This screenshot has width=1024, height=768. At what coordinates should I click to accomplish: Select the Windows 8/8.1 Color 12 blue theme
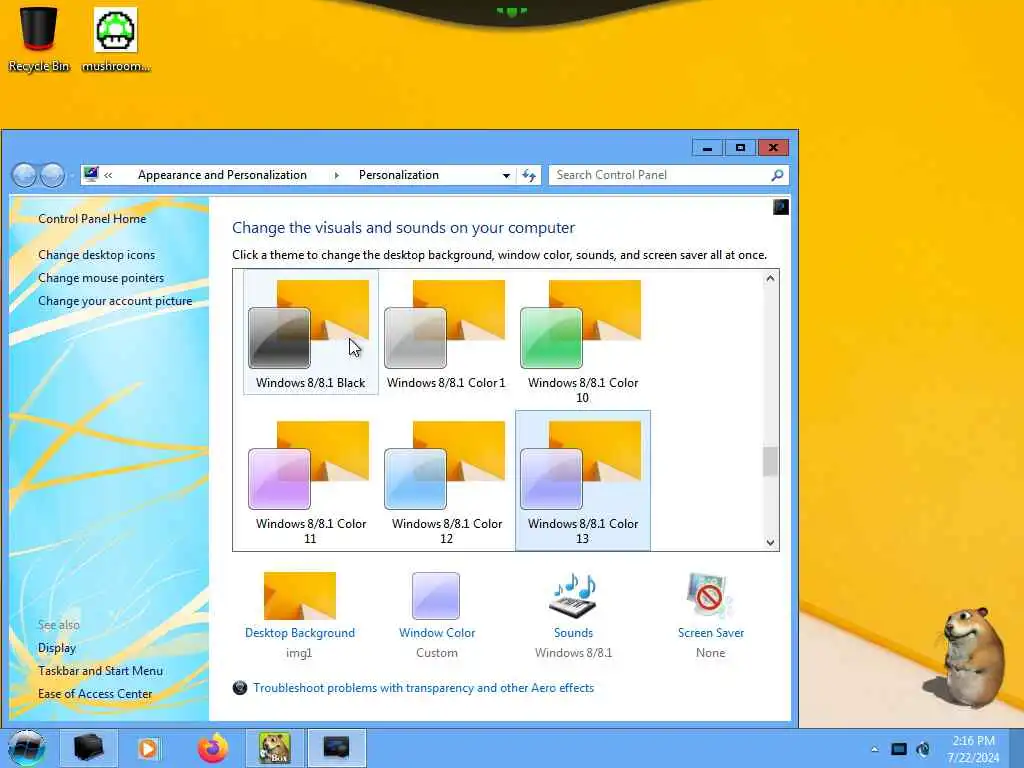click(x=446, y=481)
